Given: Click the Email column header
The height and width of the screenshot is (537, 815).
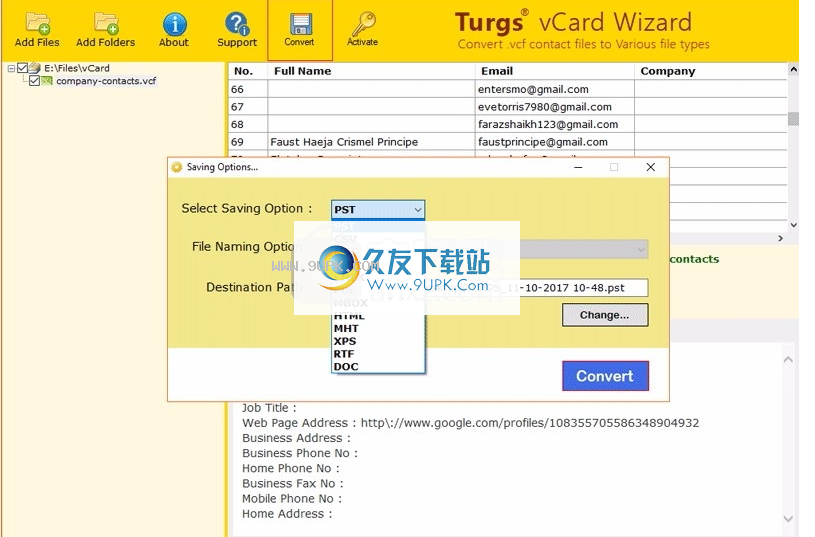Looking at the screenshot, I should pos(555,71).
